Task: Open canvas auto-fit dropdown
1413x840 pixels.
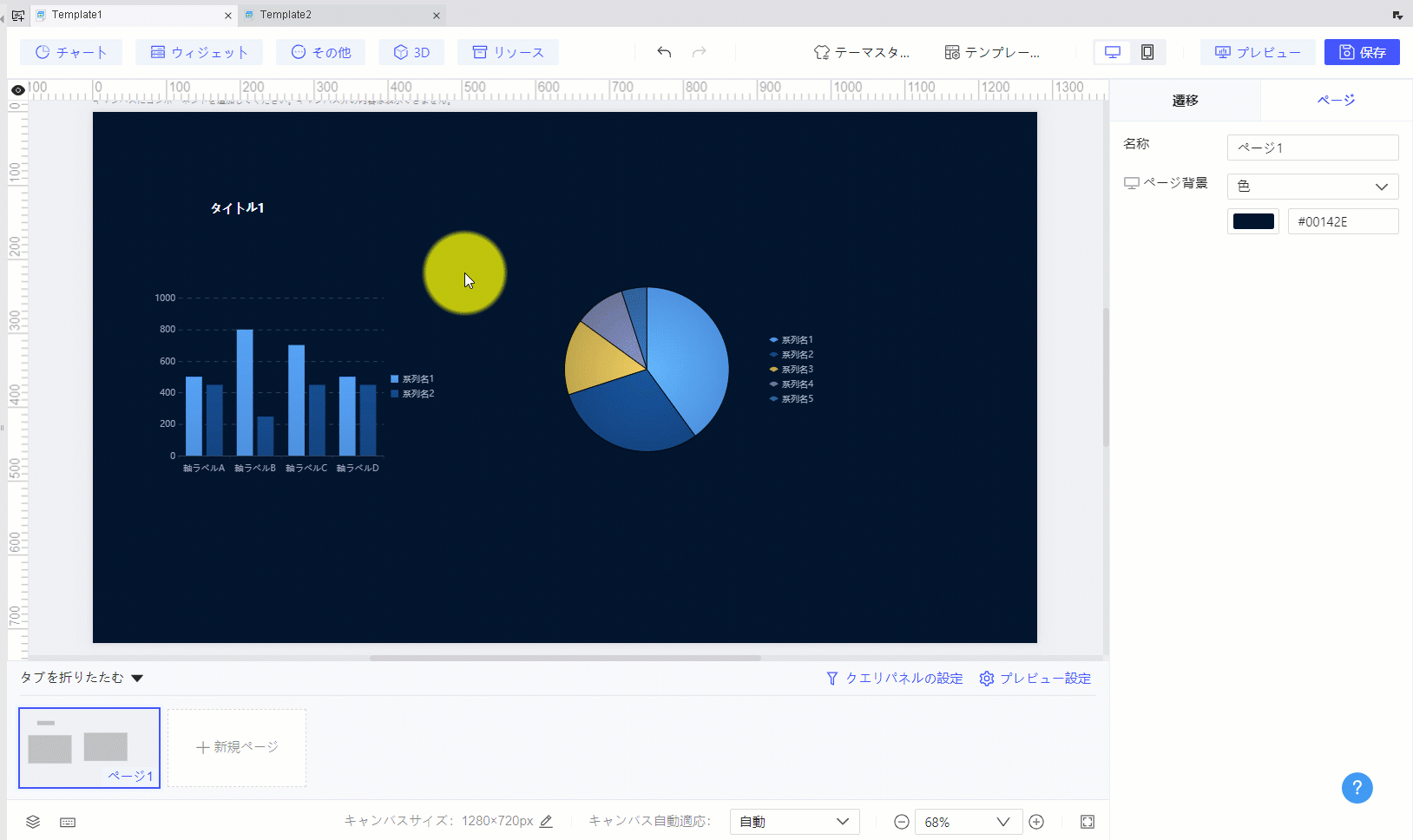Action: point(794,822)
